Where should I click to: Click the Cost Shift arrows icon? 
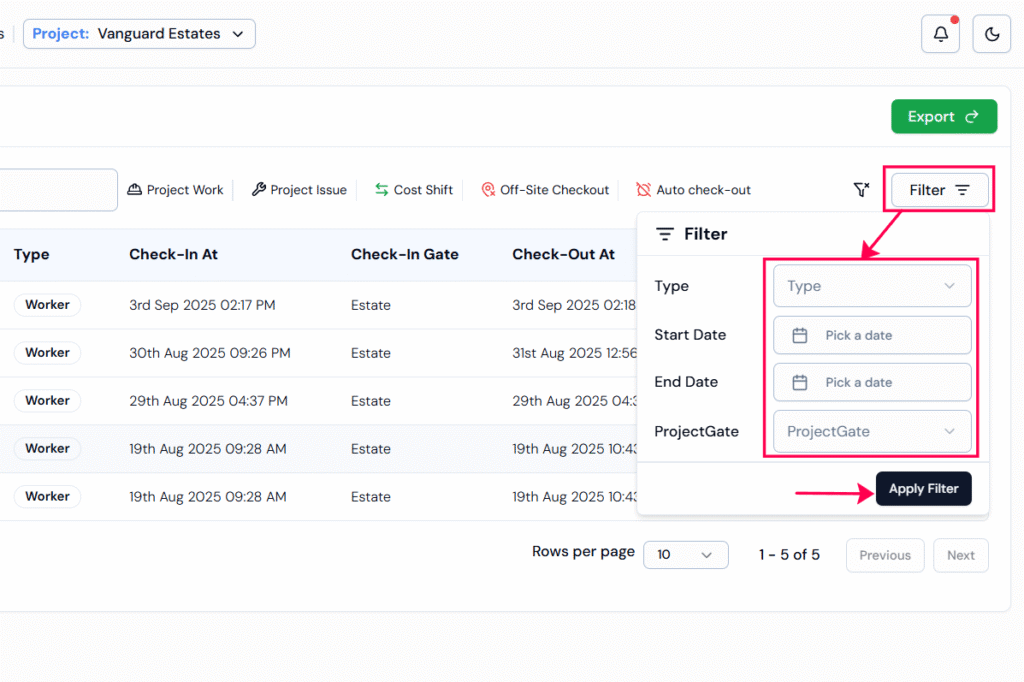[x=382, y=190]
